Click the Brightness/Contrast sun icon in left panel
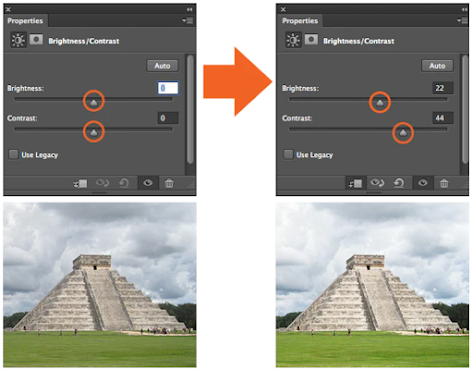 click(18, 40)
